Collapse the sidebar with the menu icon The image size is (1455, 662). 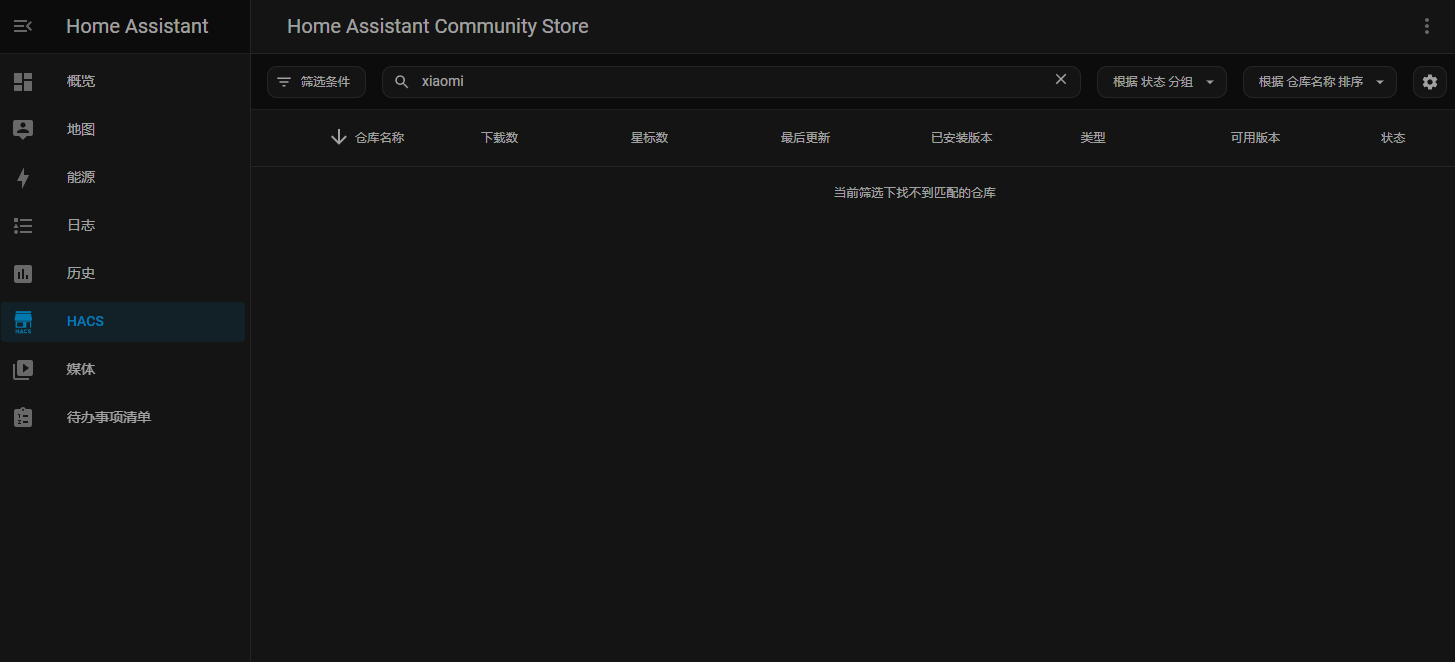(x=23, y=26)
